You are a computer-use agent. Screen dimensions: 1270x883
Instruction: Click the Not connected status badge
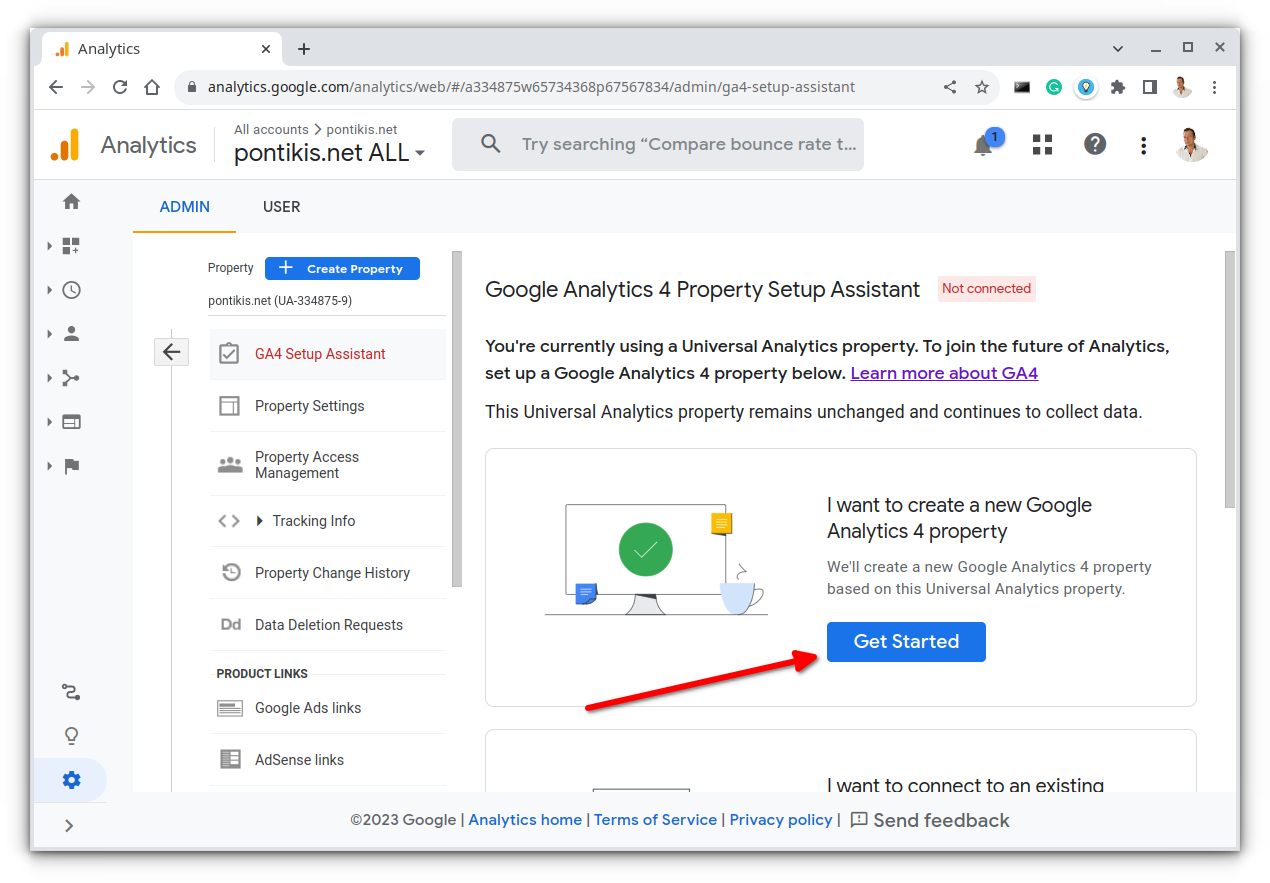(986, 289)
